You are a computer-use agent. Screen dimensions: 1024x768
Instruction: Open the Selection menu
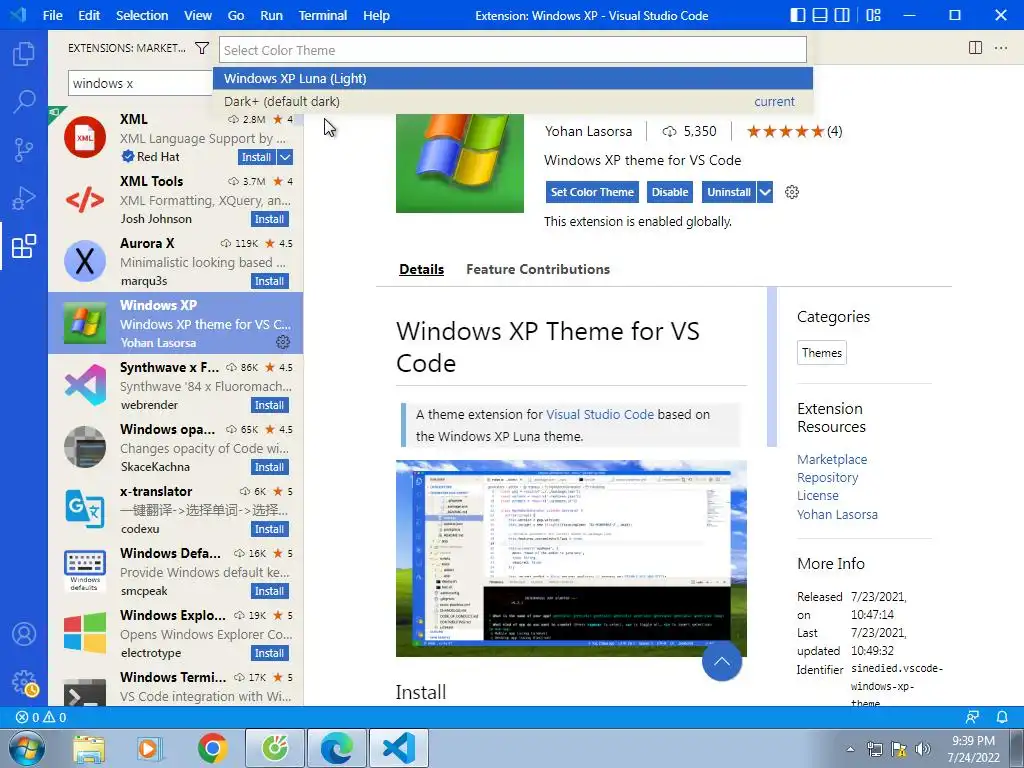pyautogui.click(x=142, y=15)
